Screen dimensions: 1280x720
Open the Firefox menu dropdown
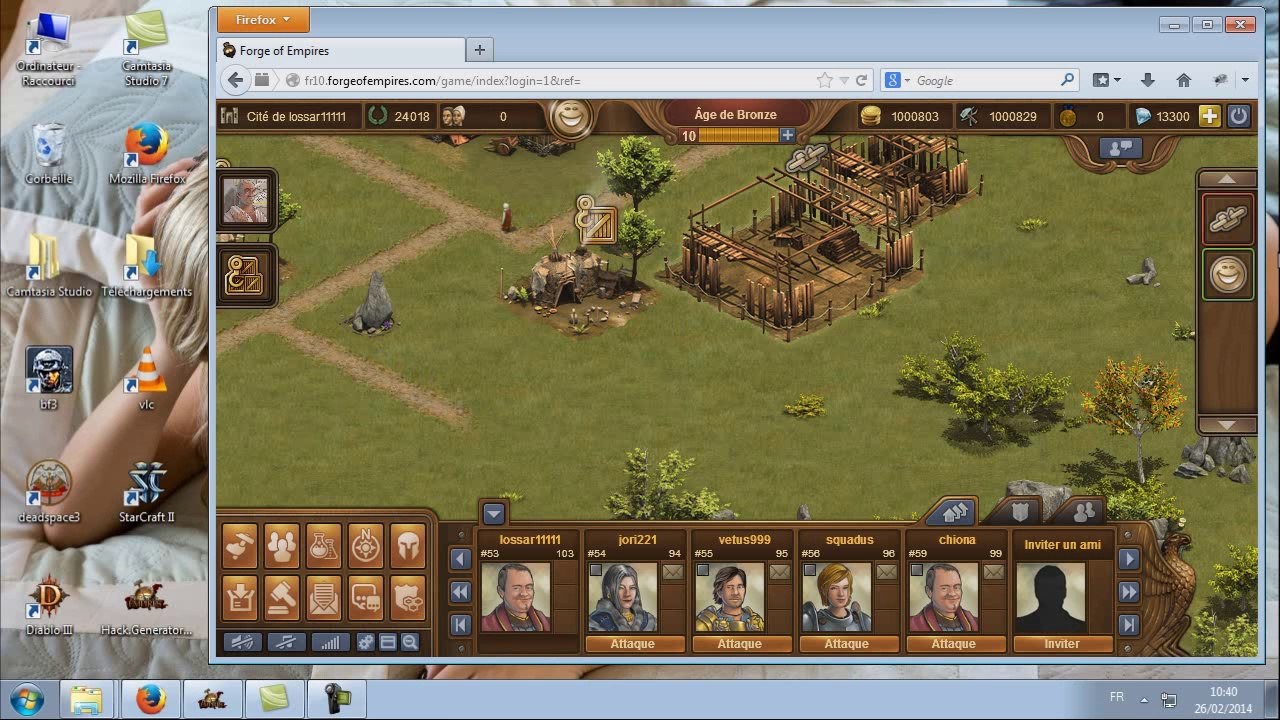coord(263,19)
